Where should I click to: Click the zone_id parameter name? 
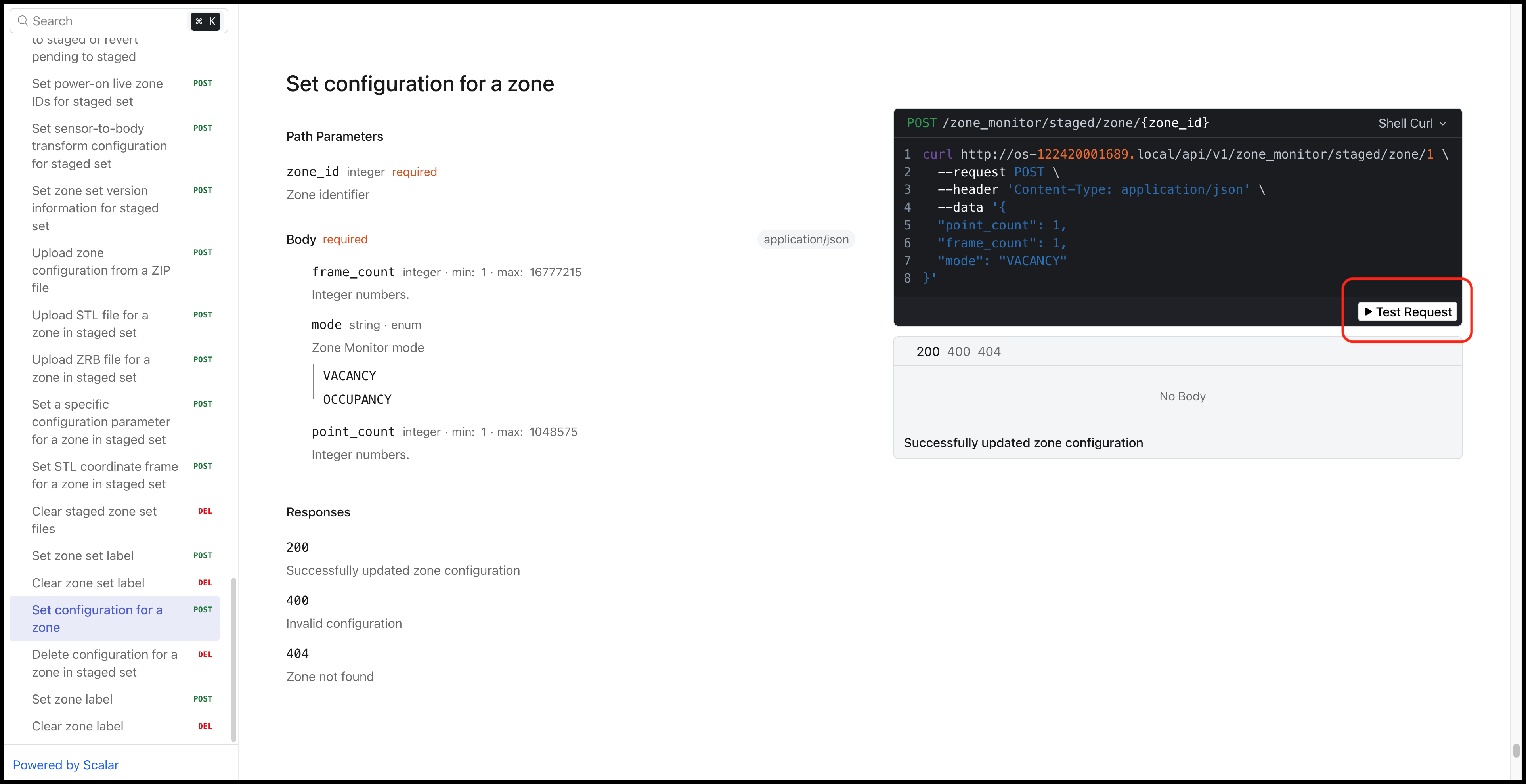pos(313,172)
